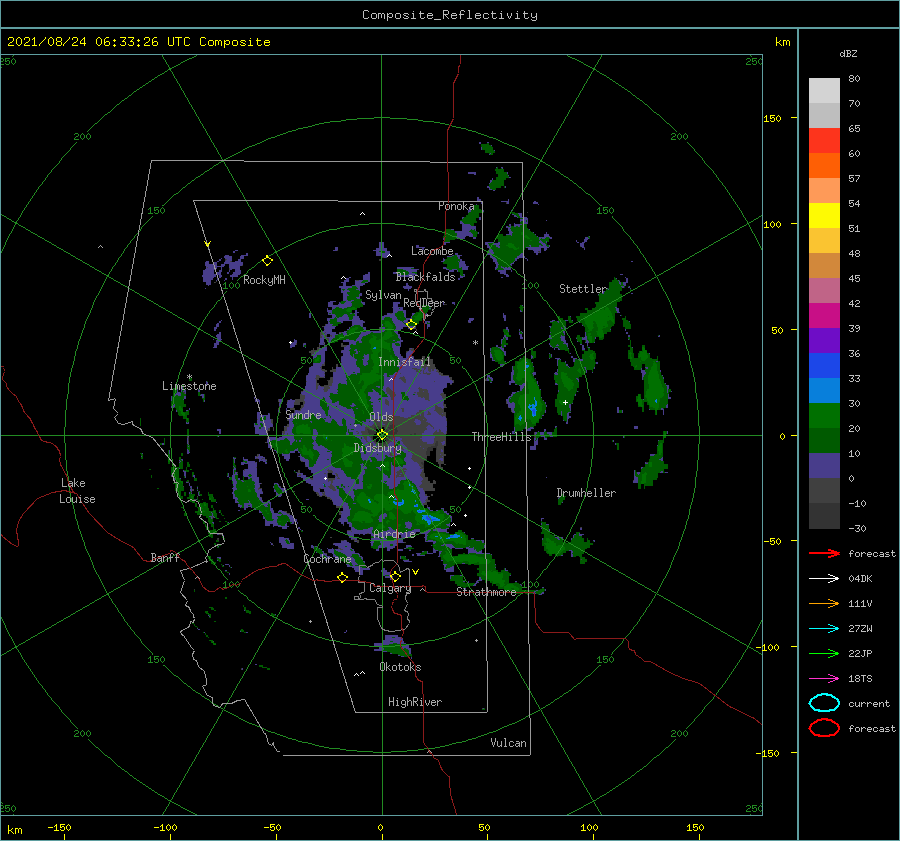Click the Lacombe town label
The height and width of the screenshot is (841, 900).
[x=432, y=251]
